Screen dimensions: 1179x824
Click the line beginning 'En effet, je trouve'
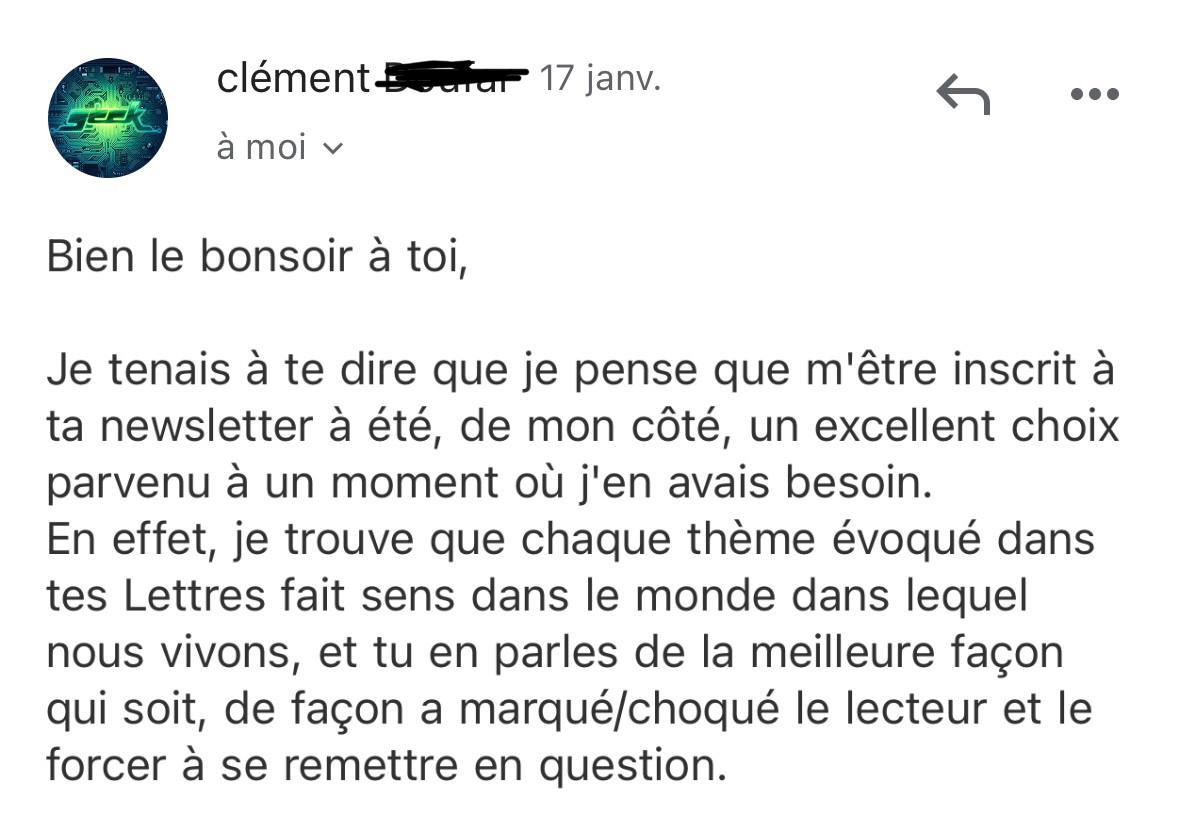click(x=570, y=541)
